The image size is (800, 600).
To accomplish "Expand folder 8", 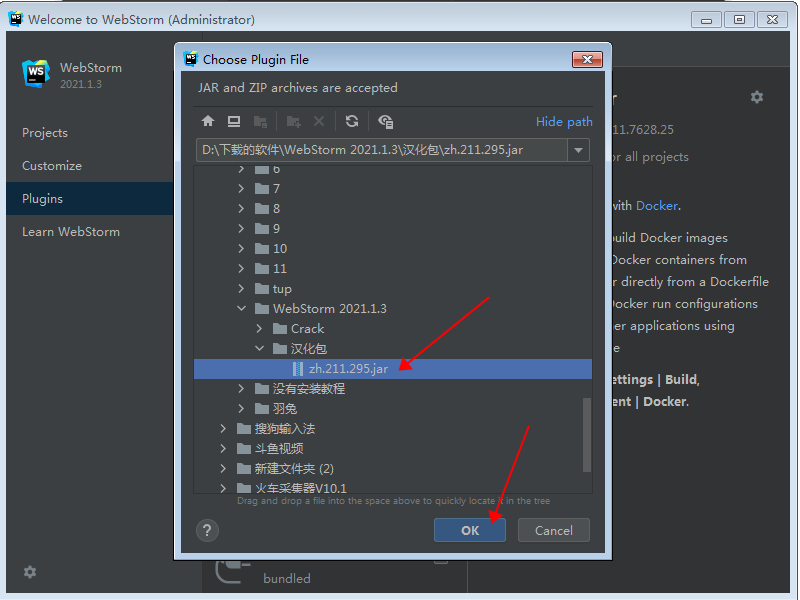I will tap(241, 209).
